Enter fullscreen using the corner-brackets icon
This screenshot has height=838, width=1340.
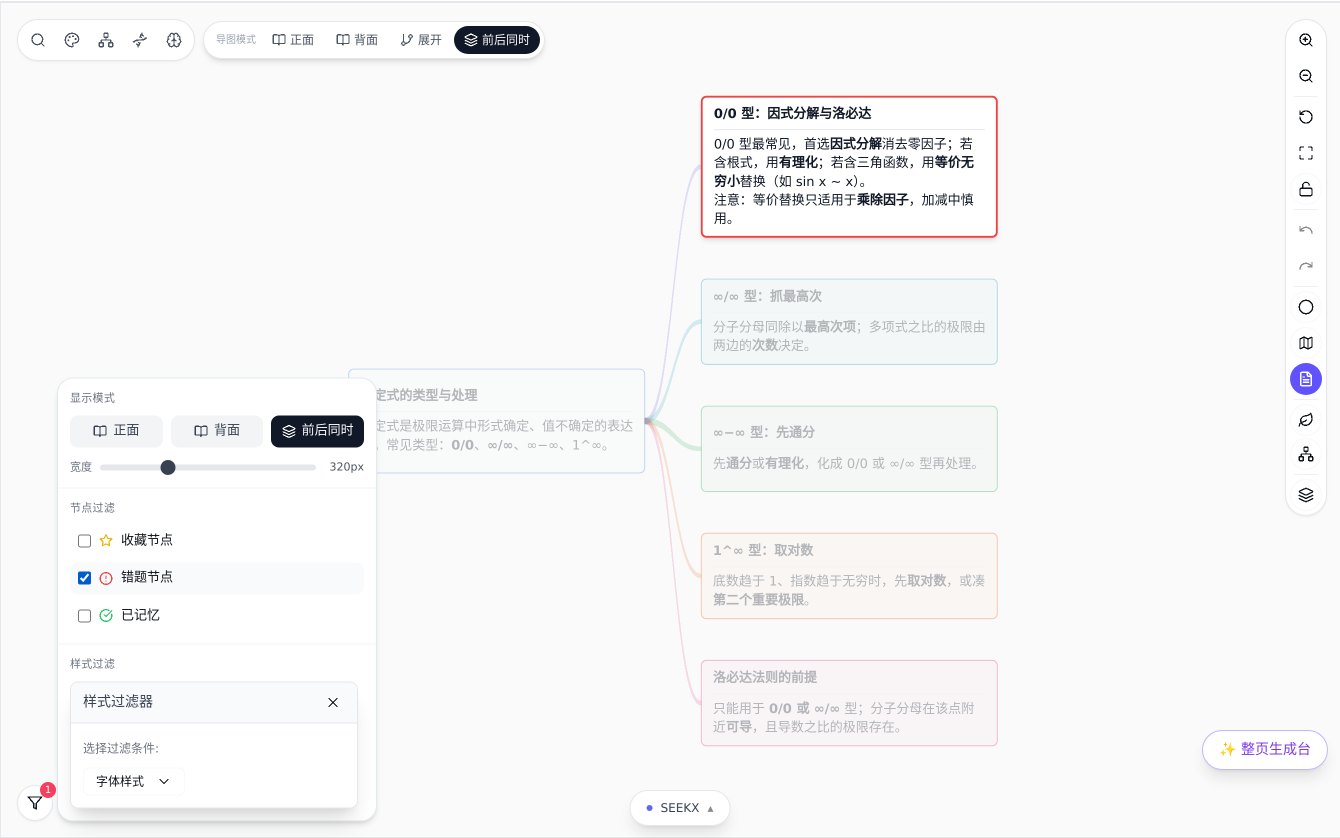click(1306, 153)
